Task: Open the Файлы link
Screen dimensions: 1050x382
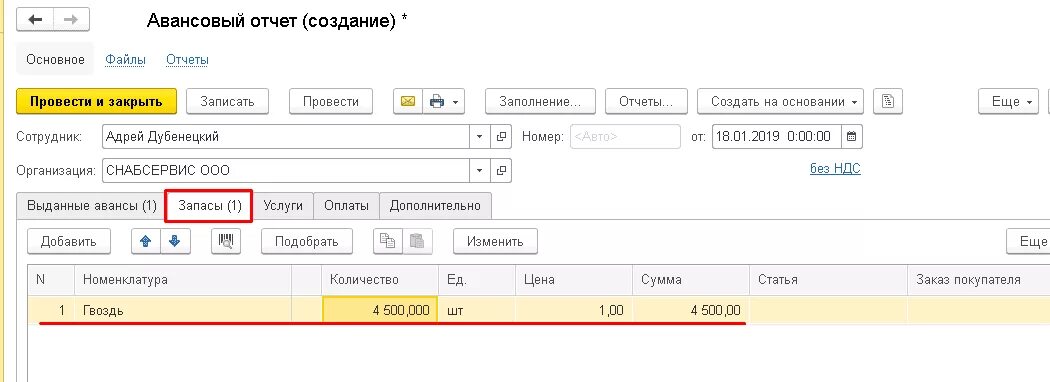Action: click(x=125, y=60)
